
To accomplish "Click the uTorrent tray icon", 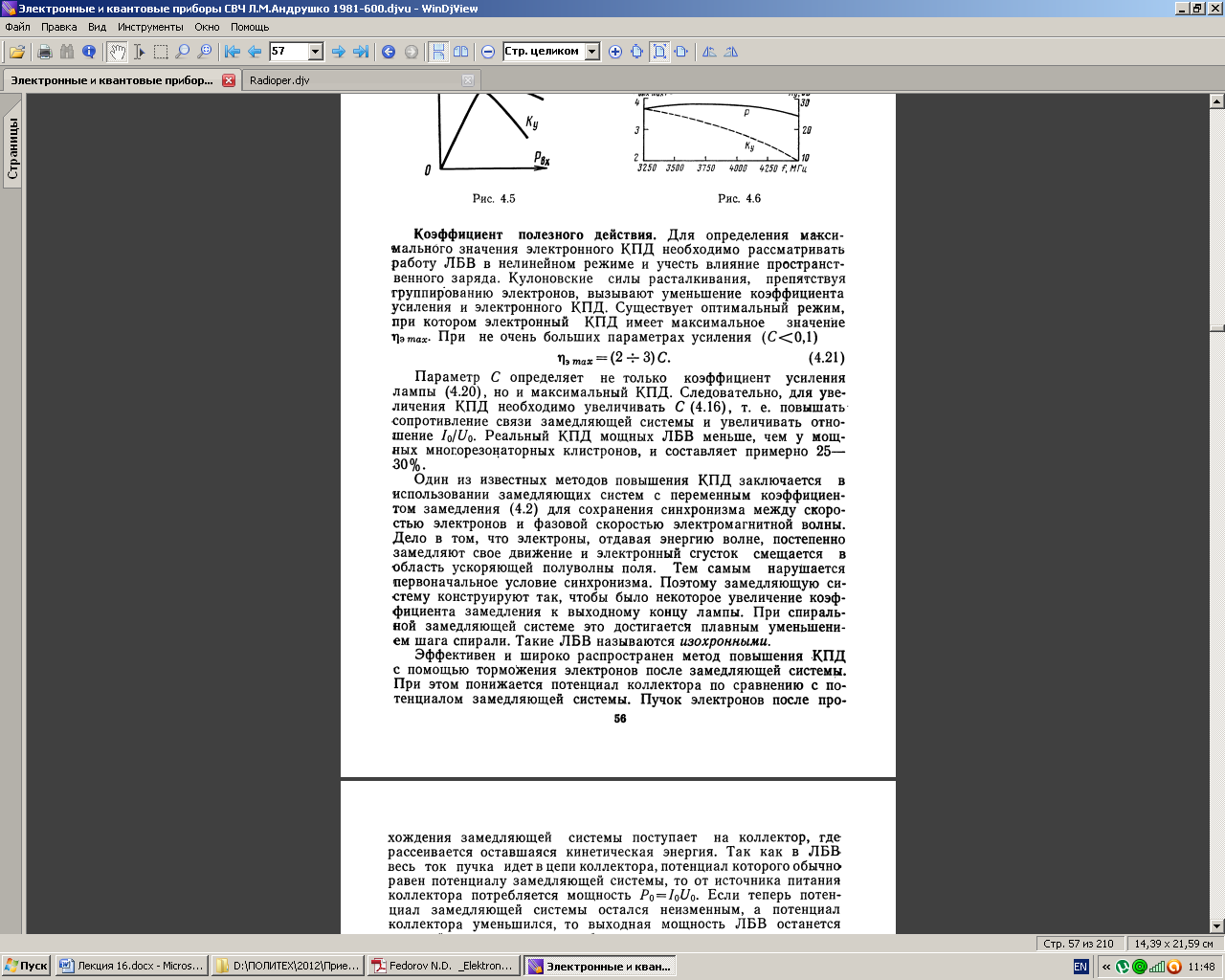I will pos(1124,967).
